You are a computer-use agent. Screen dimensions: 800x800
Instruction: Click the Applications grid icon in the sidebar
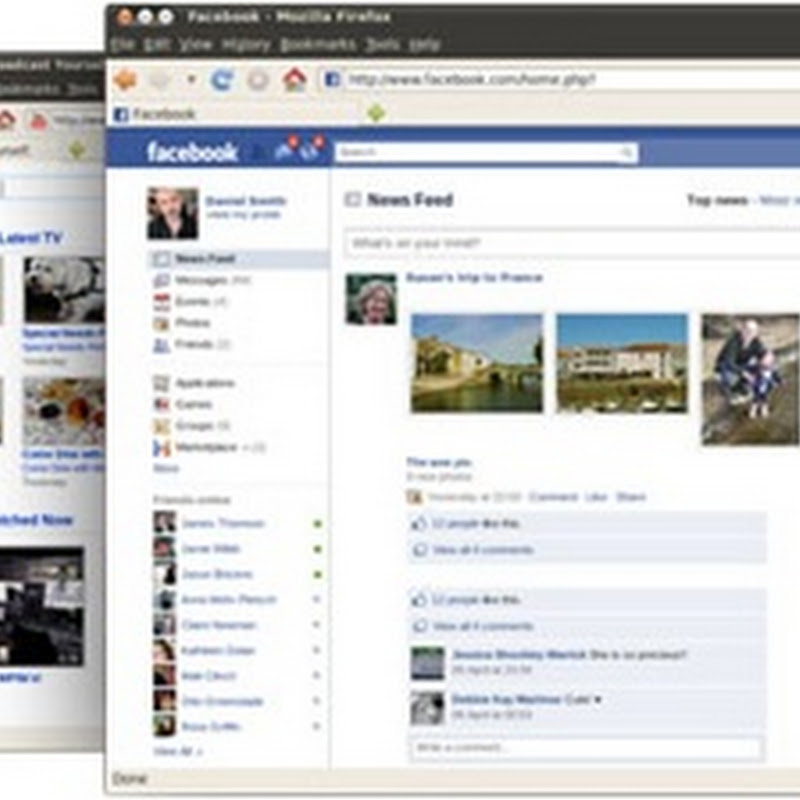(162, 383)
